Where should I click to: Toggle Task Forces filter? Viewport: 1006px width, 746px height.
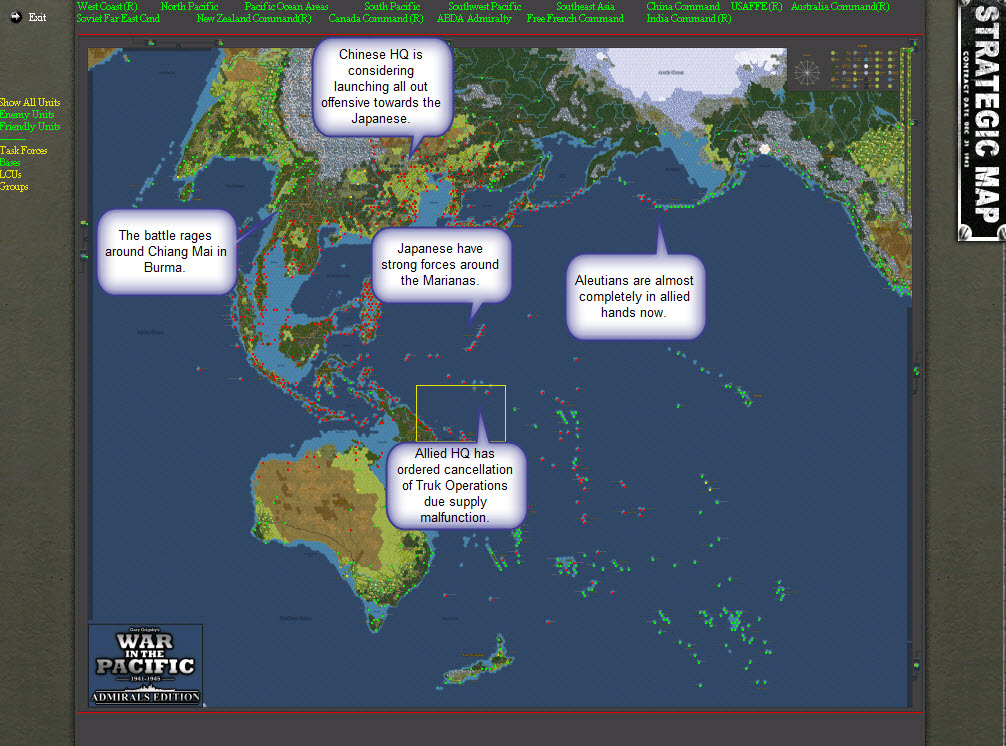tap(23, 151)
